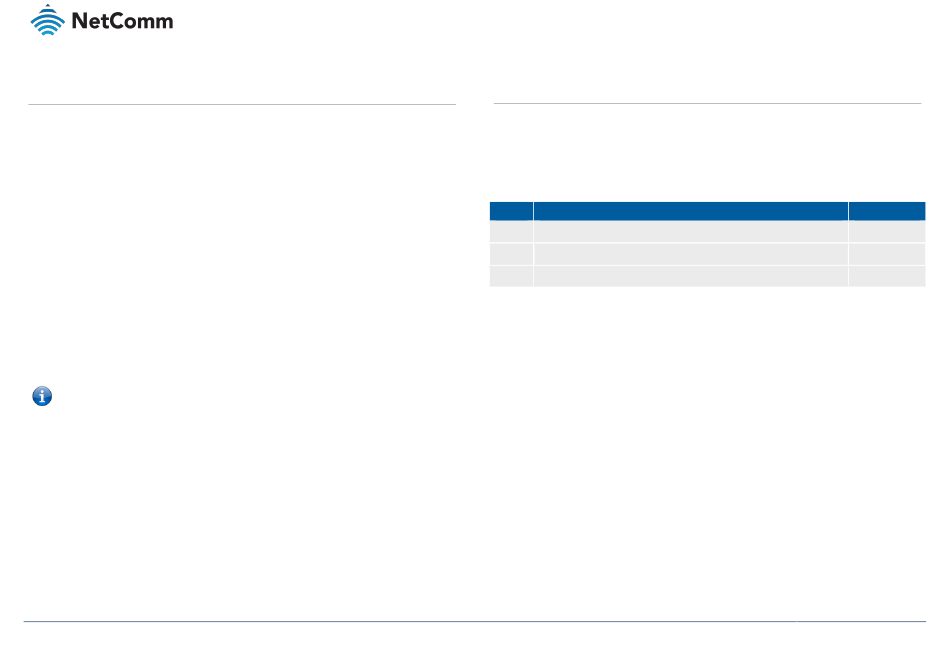
Task: Click the horizontal rule above left column
Action: [242, 104]
